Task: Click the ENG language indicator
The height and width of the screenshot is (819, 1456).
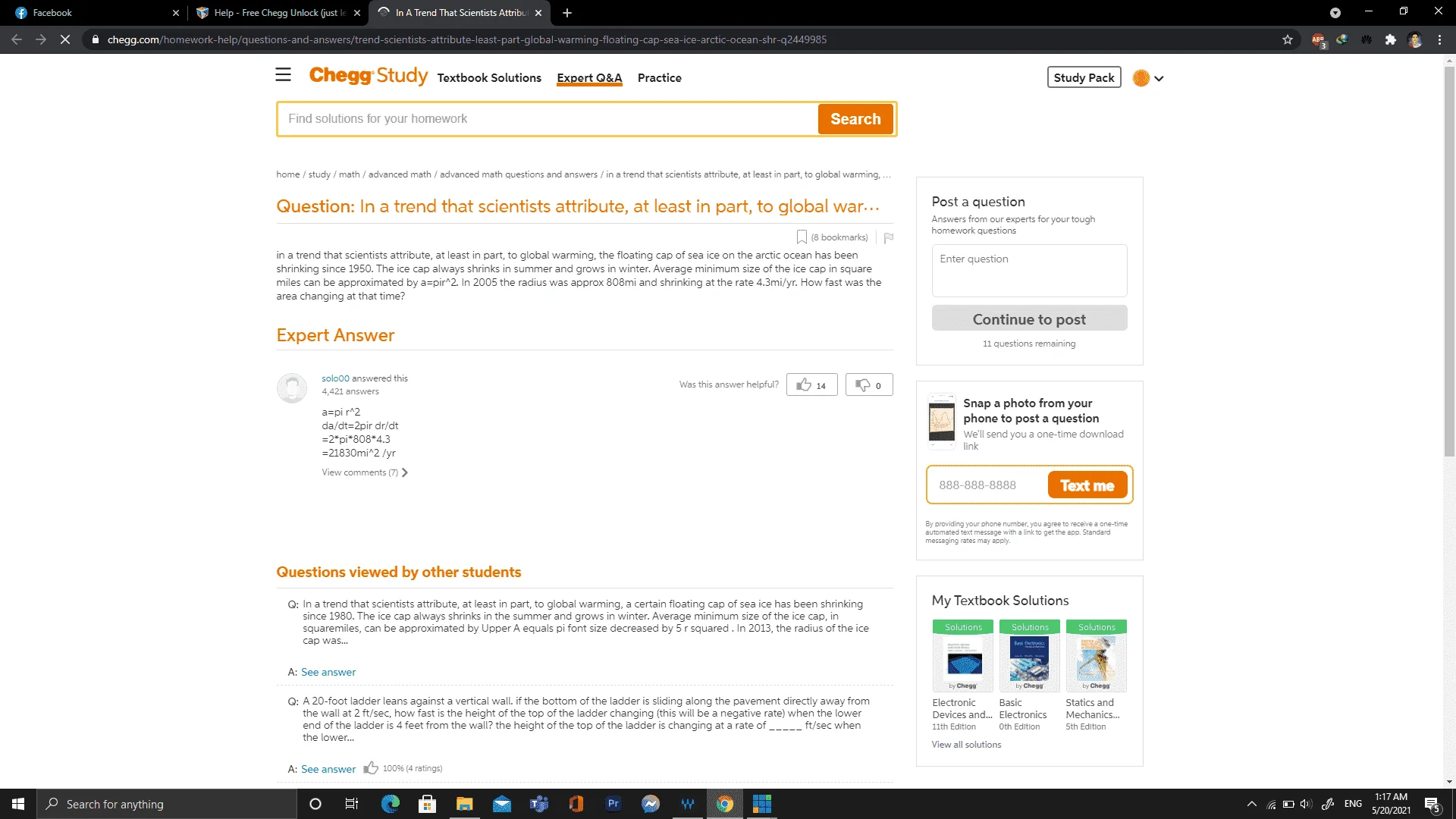Action: tap(1353, 804)
